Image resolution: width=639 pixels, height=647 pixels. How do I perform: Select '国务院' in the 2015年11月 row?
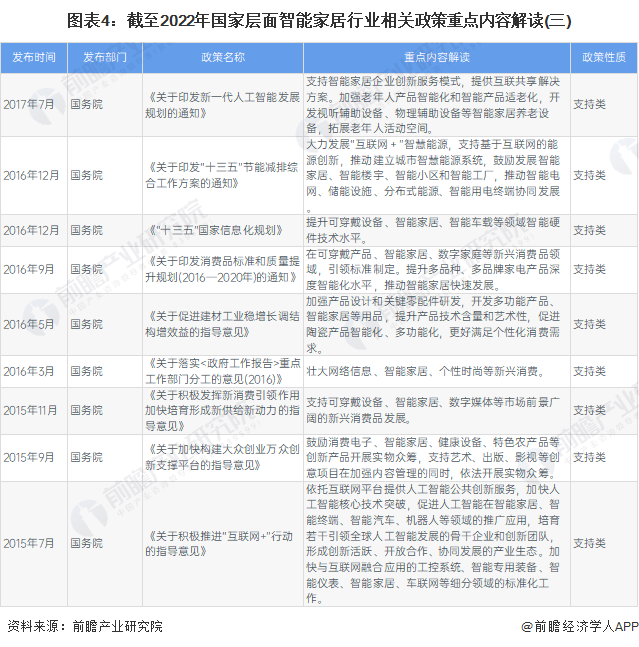86,411
